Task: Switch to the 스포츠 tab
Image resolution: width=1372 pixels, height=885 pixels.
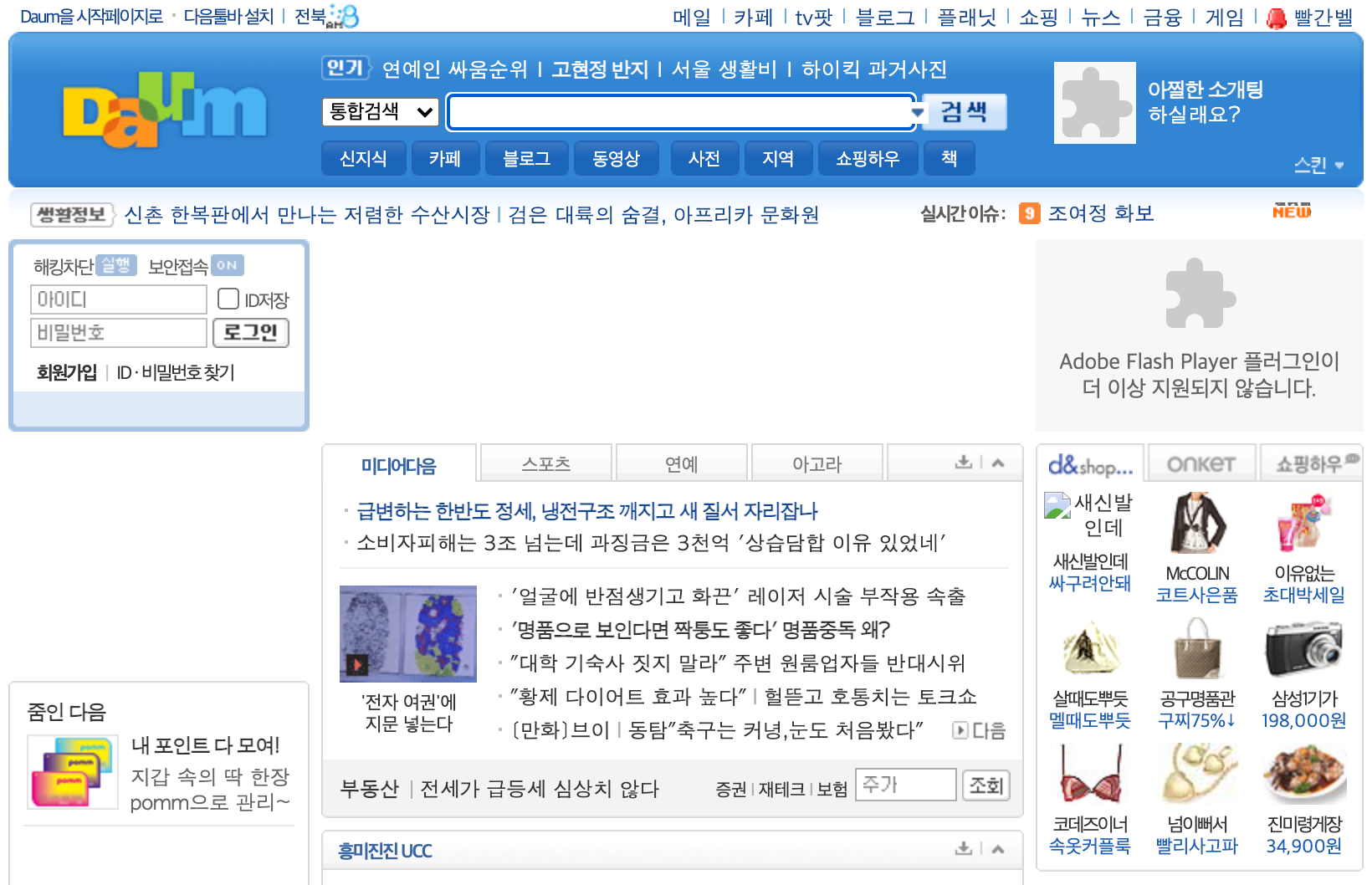Action: point(546,463)
